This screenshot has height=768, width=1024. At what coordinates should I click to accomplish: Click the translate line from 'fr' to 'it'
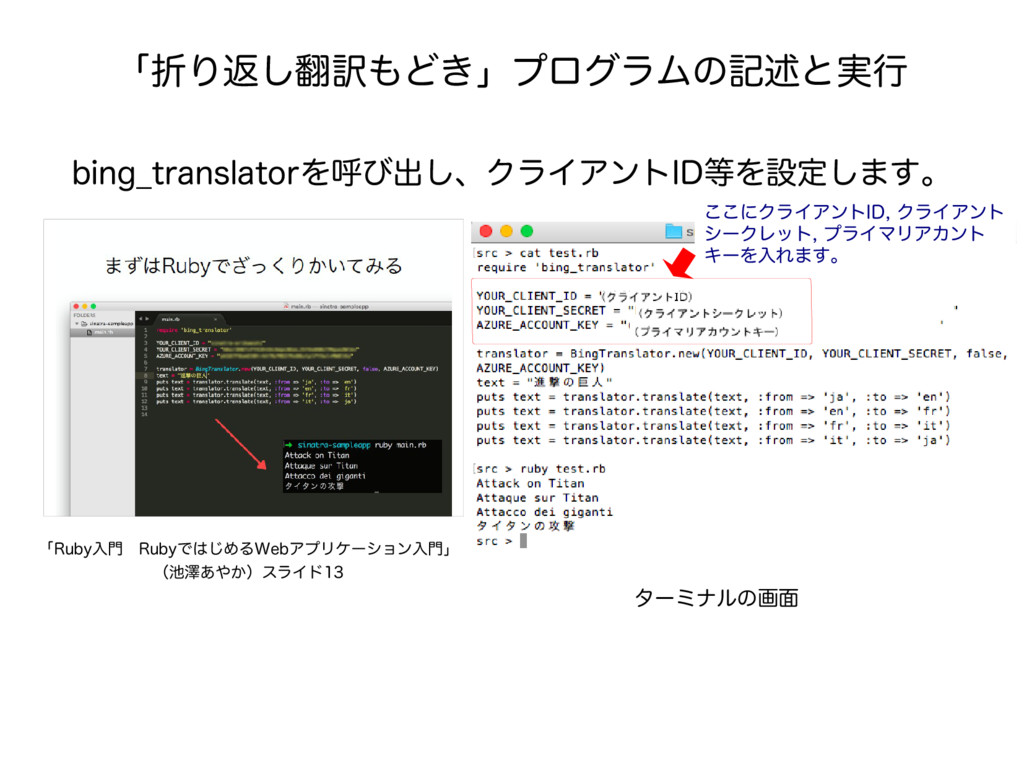click(x=713, y=426)
